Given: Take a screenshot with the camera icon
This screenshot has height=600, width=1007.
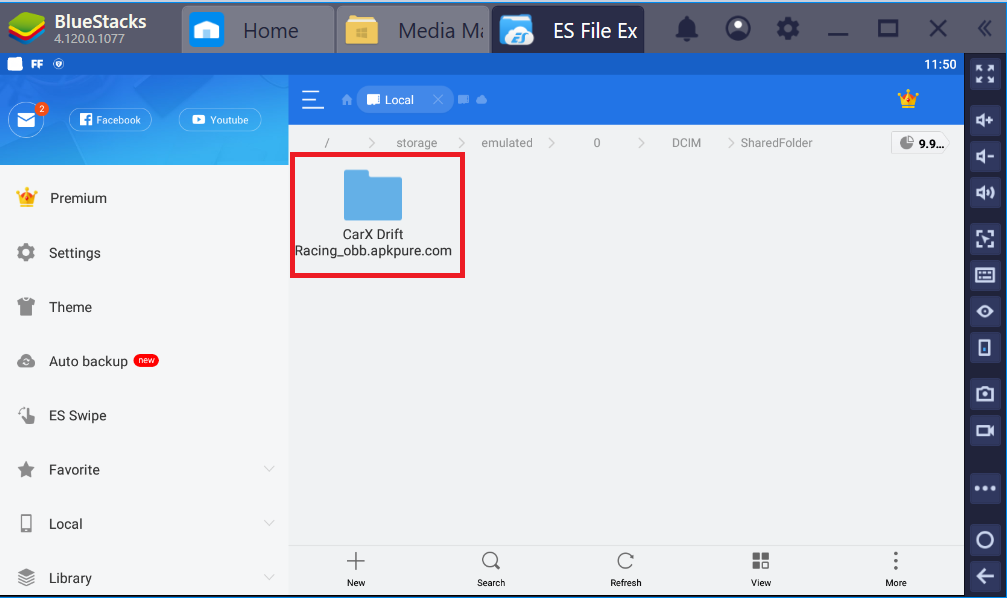Looking at the screenshot, I should (x=985, y=394).
